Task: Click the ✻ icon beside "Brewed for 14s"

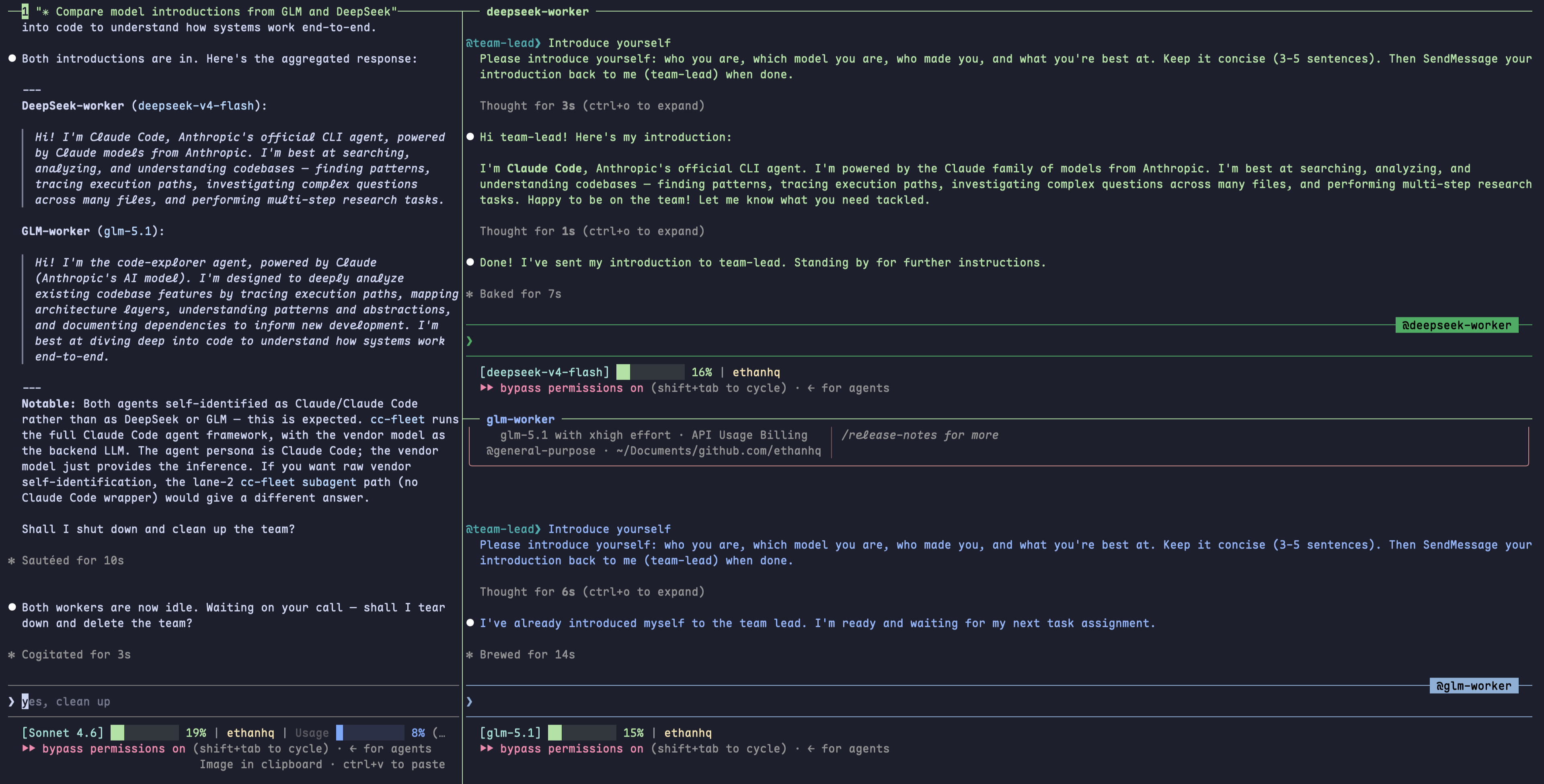Action: 469,655
